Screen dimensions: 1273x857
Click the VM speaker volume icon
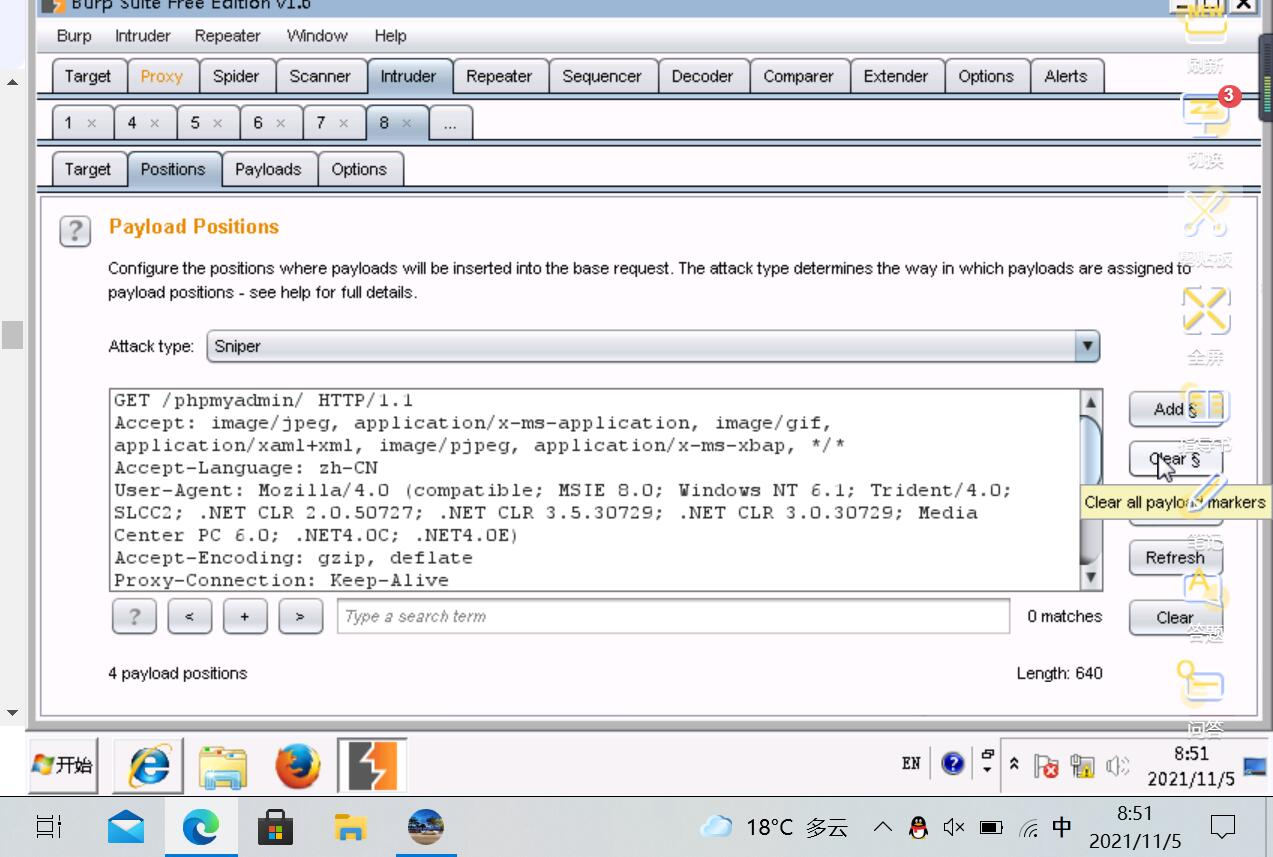point(1118,767)
